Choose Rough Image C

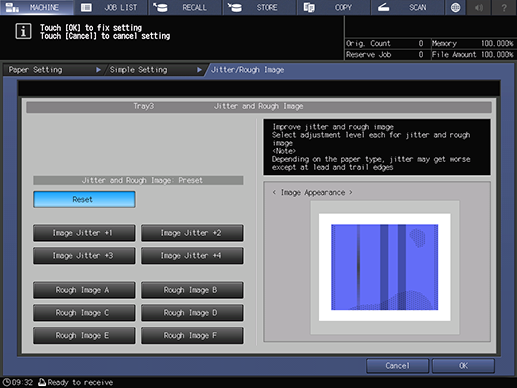[84, 313]
